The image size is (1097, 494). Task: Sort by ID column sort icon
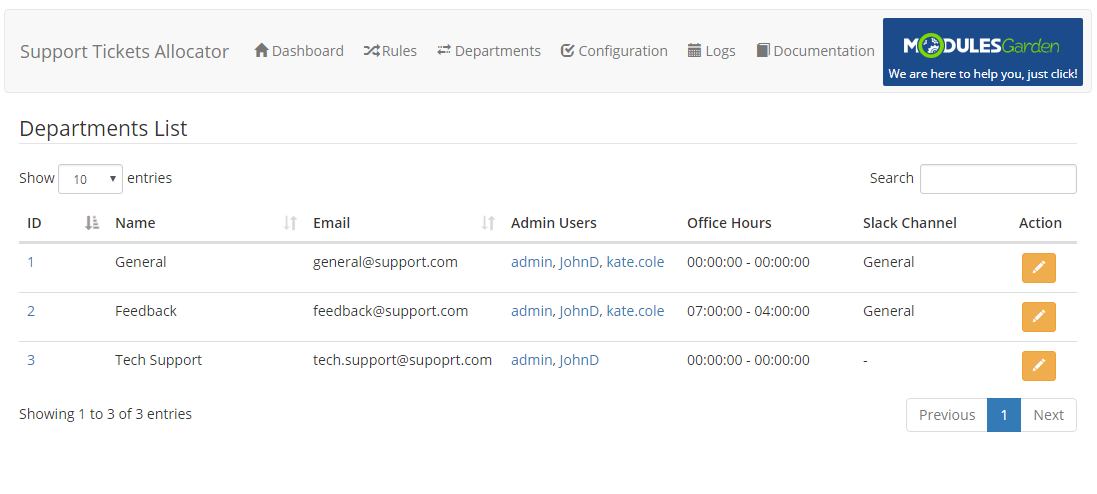[92, 223]
